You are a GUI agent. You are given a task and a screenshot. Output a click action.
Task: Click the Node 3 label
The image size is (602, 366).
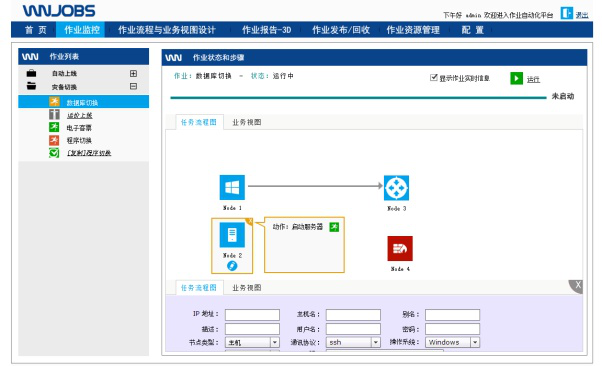coord(397,209)
